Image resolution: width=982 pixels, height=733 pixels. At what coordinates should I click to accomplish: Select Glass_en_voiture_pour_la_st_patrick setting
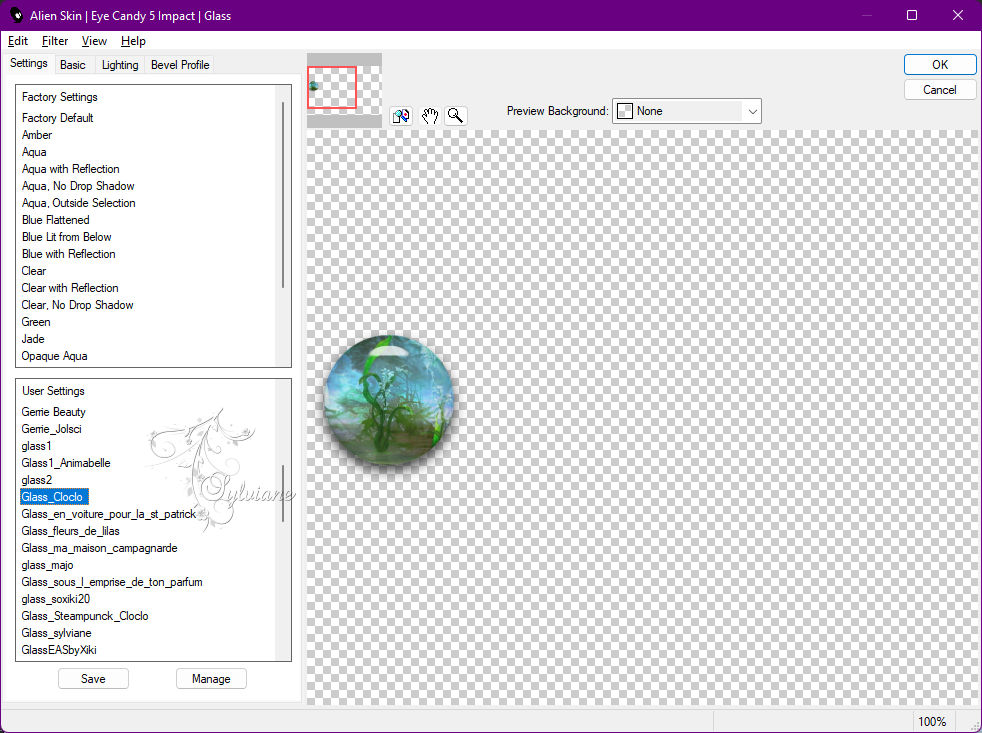tap(109, 514)
